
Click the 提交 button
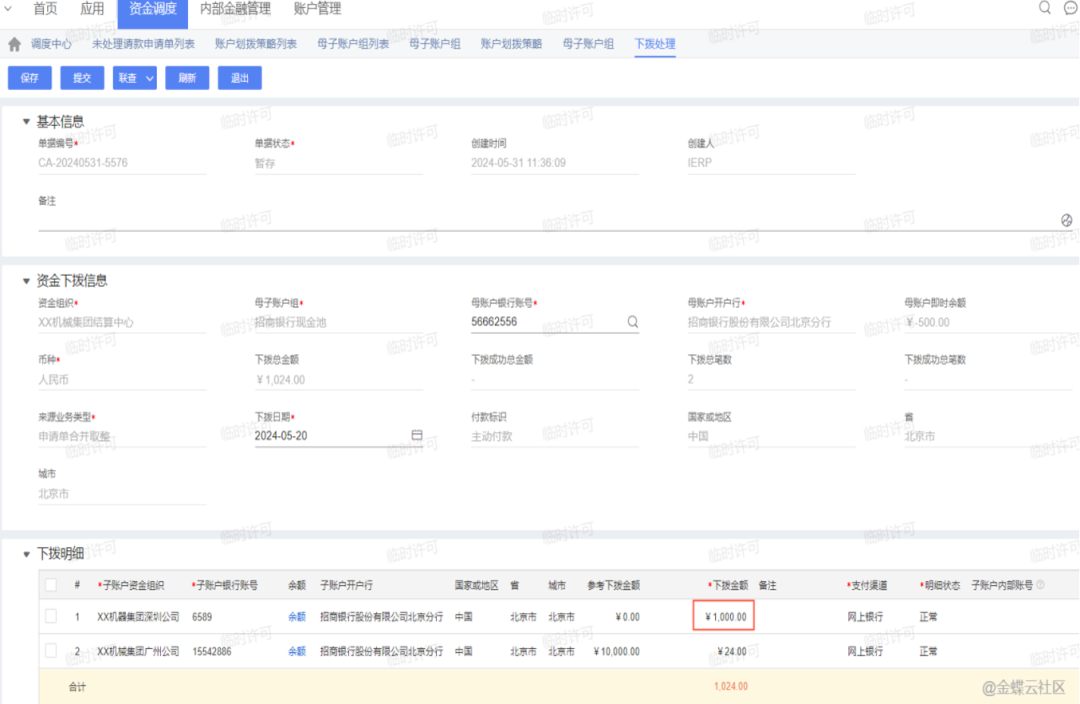point(82,78)
